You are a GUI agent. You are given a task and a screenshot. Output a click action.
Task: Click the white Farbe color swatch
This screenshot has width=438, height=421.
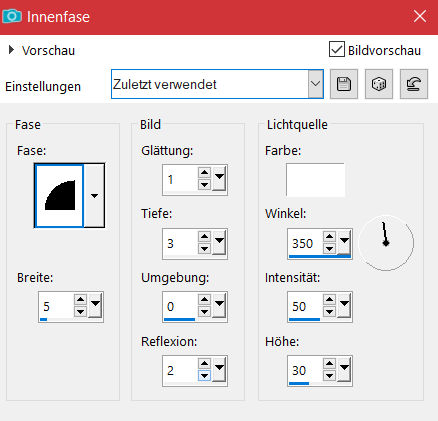(x=315, y=180)
